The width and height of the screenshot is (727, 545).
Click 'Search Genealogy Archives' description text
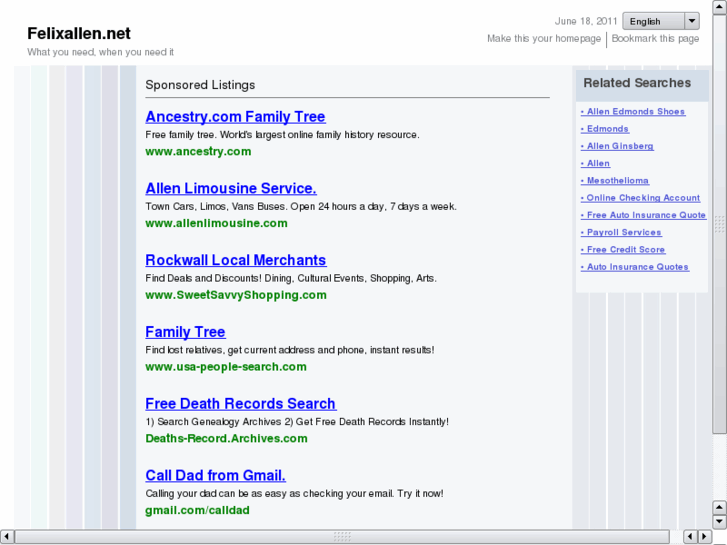click(x=297, y=422)
